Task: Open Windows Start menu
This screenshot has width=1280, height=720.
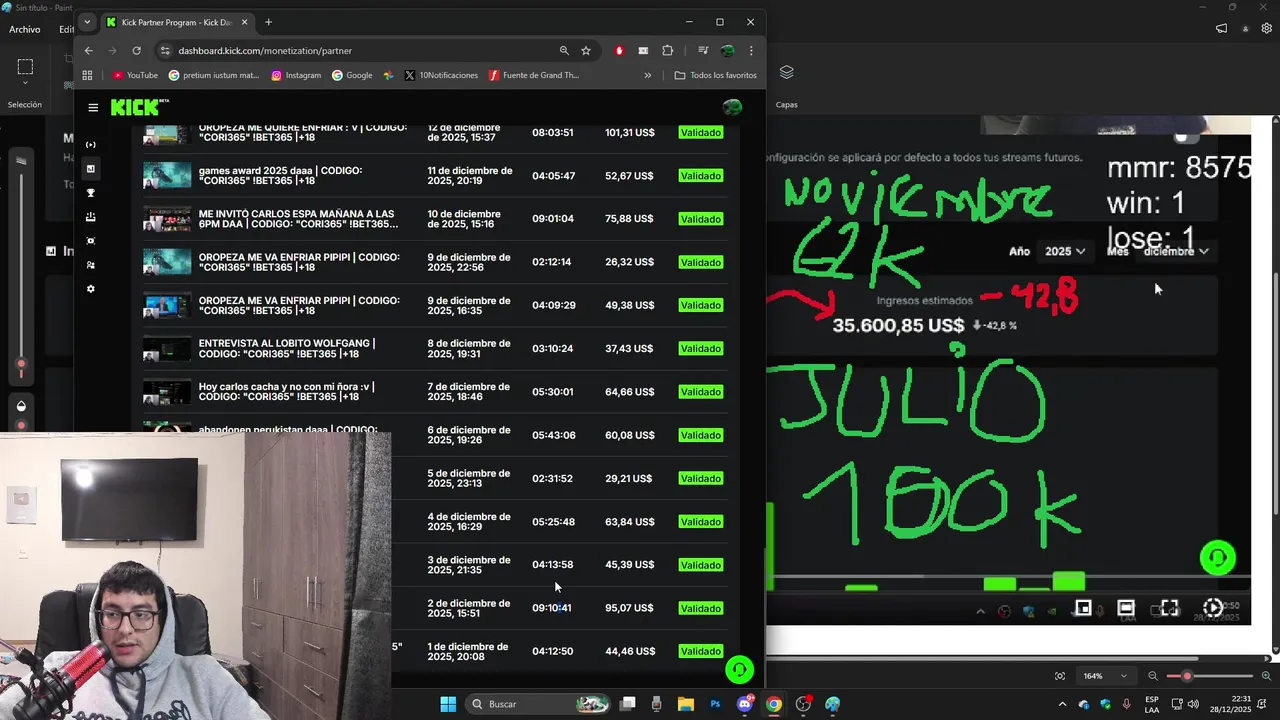Action: tap(448, 704)
